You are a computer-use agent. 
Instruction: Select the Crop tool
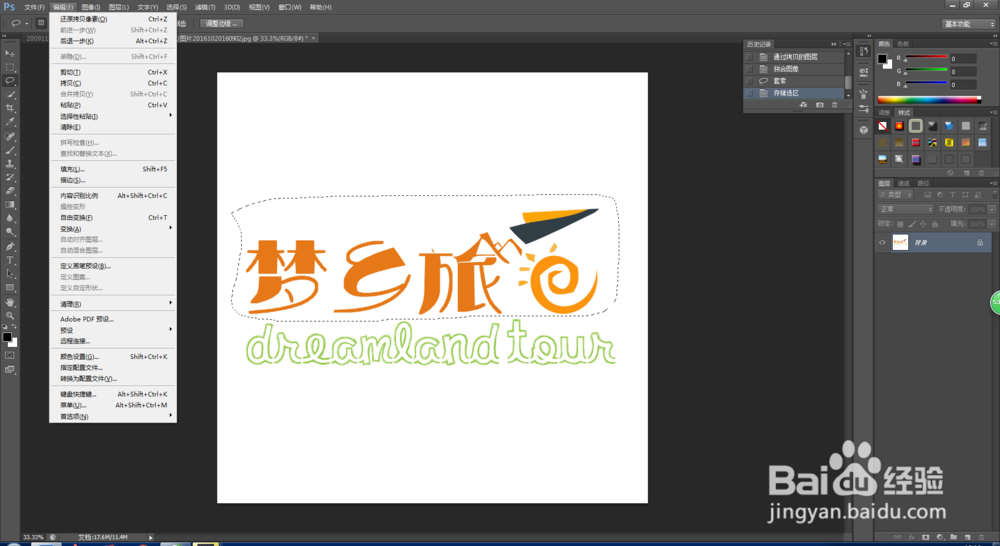coord(10,108)
